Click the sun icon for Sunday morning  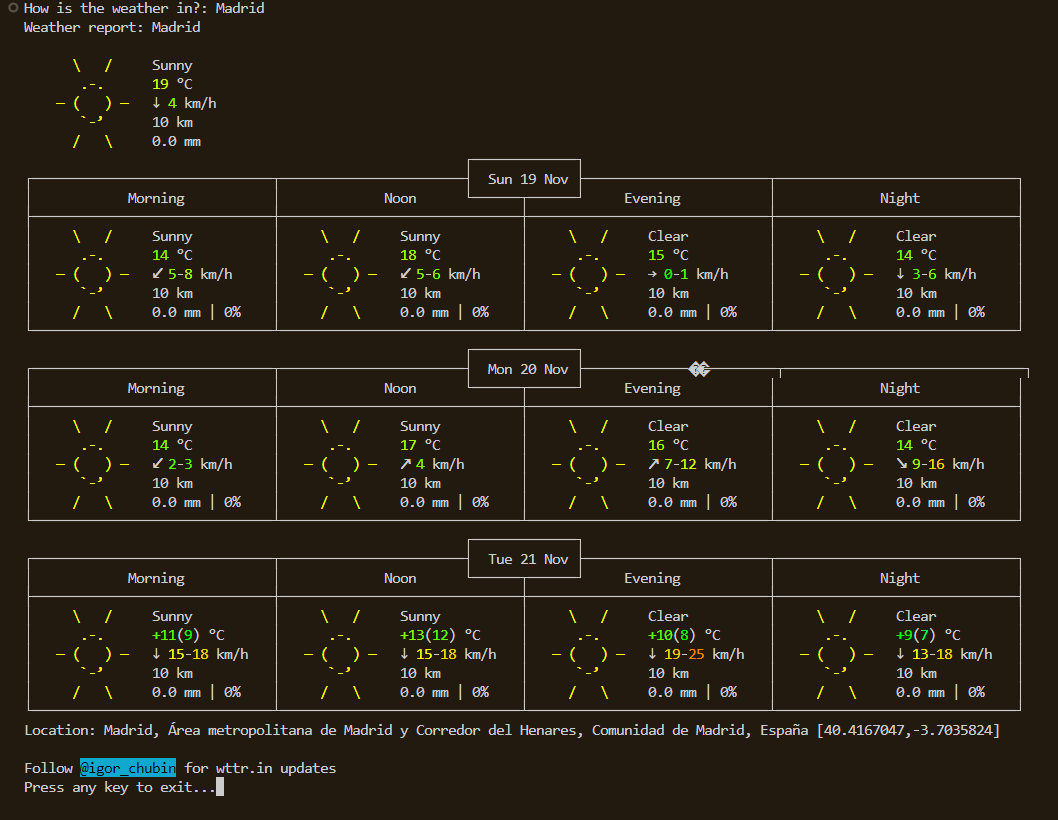click(92, 274)
